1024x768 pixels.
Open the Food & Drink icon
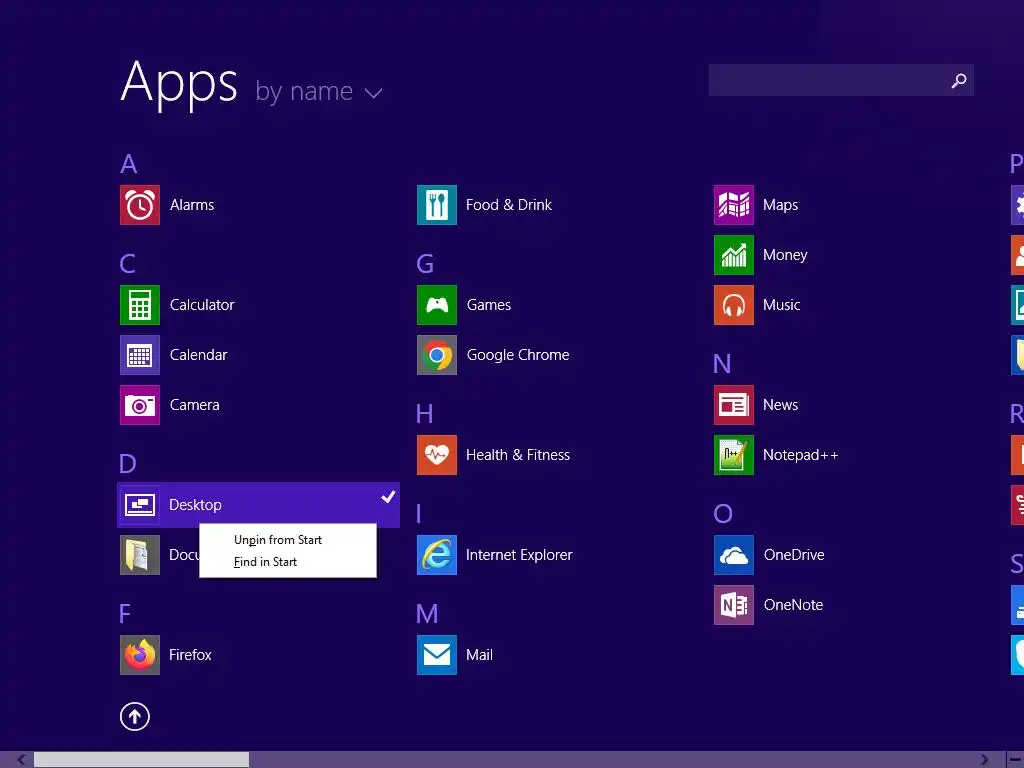tap(437, 205)
